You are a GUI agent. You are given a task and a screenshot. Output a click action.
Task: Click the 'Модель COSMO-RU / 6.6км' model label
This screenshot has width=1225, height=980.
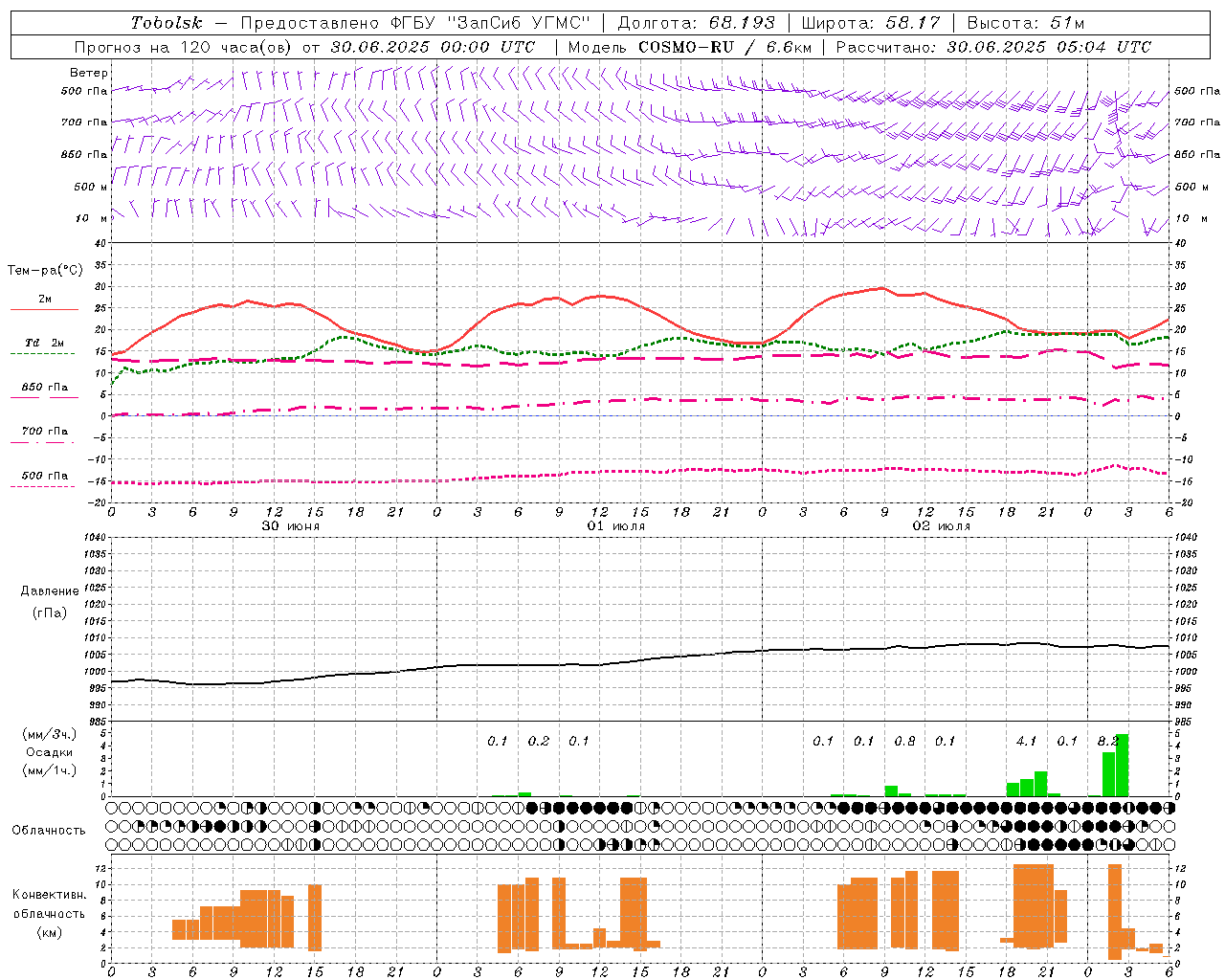point(689,47)
